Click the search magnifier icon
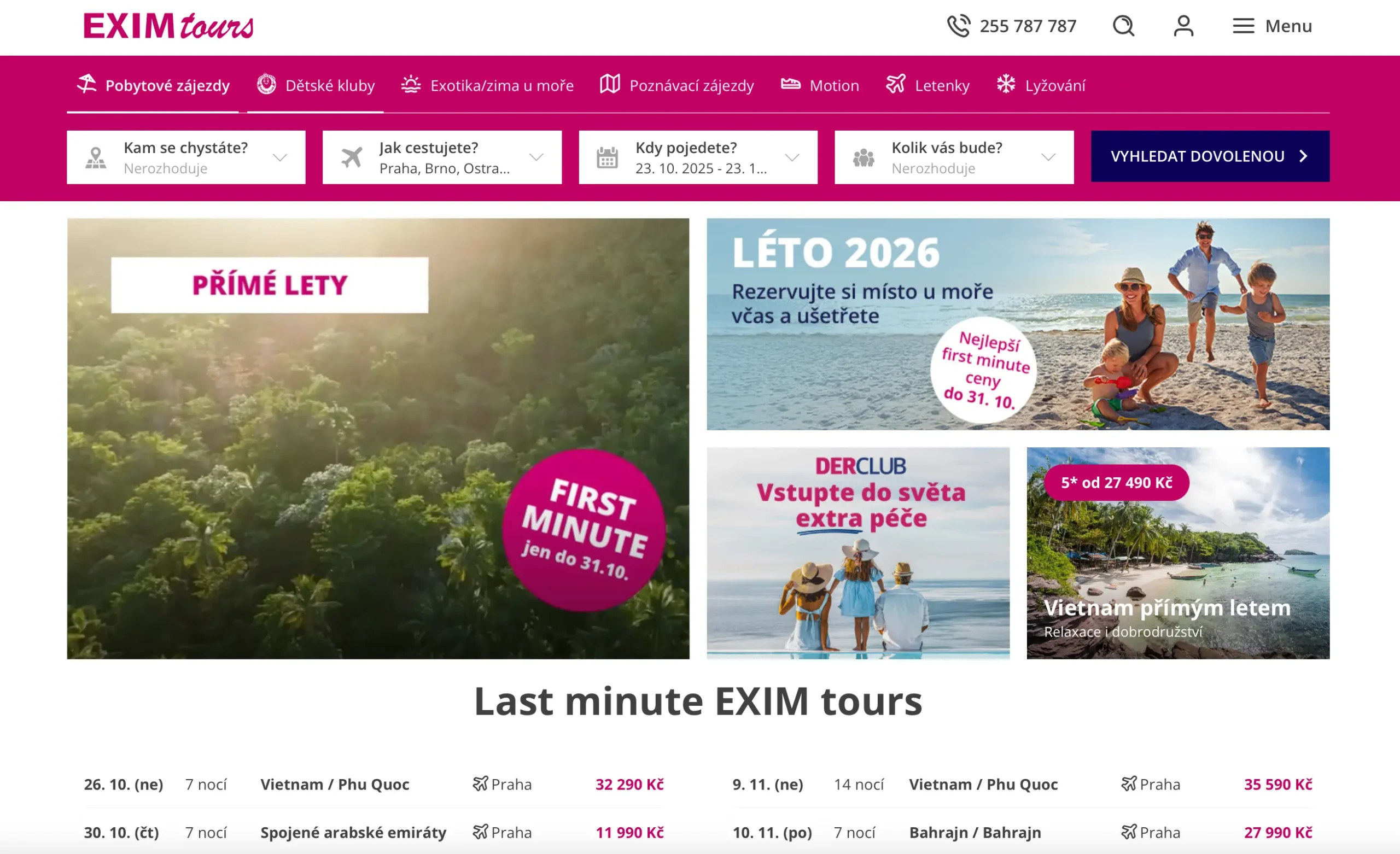 pos(1123,26)
